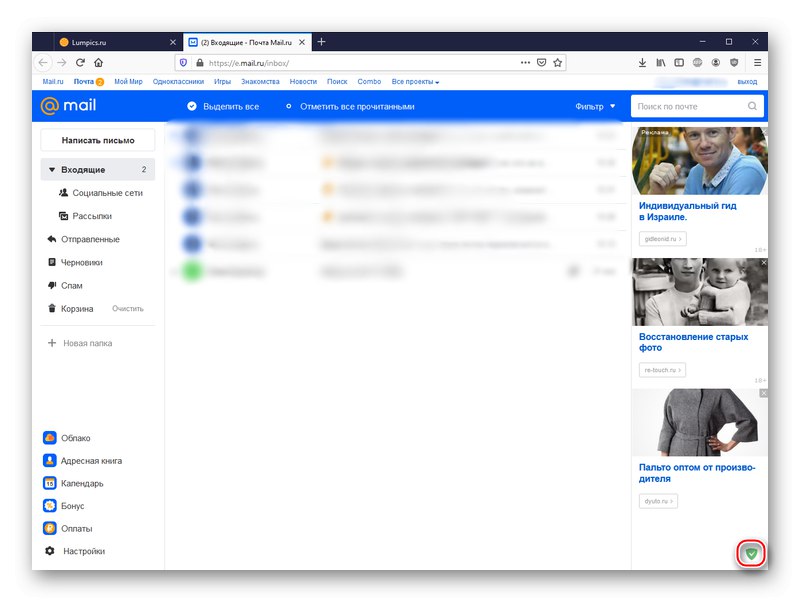Screen dimensions: 800x602
Task: Open page actions three-dot menu
Action: [x=525, y=62]
